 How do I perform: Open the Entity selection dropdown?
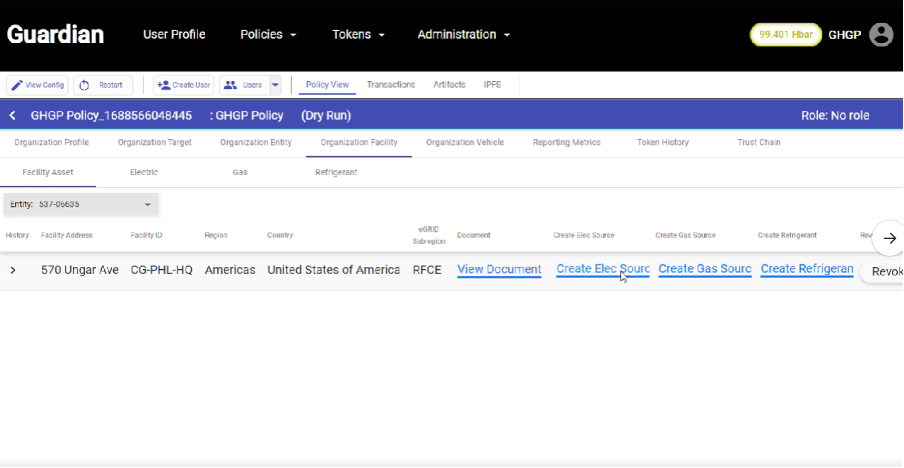tap(80, 204)
